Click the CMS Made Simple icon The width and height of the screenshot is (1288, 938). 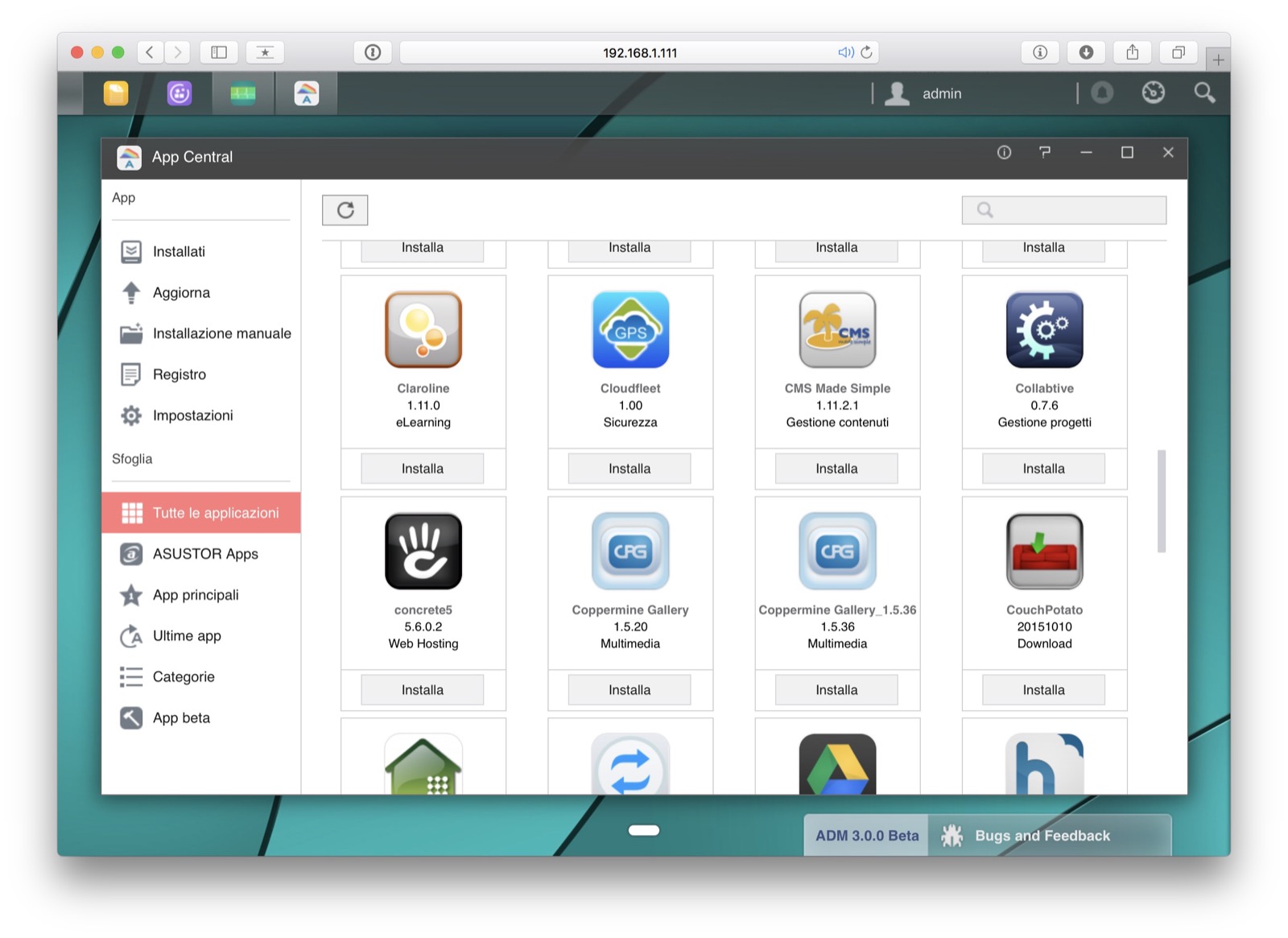(837, 329)
